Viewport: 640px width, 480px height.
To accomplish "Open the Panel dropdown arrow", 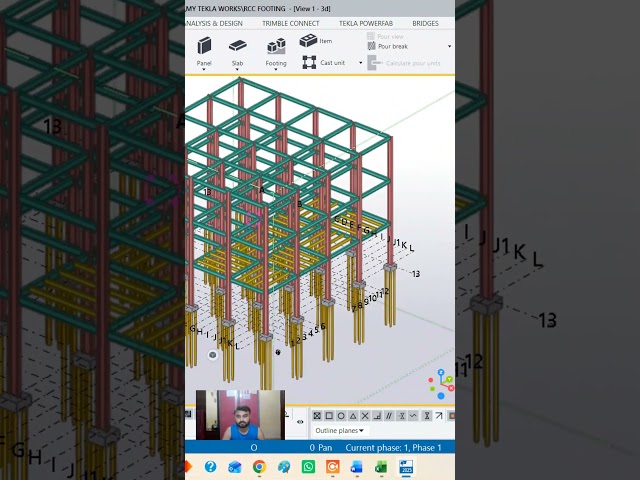I will [204, 70].
